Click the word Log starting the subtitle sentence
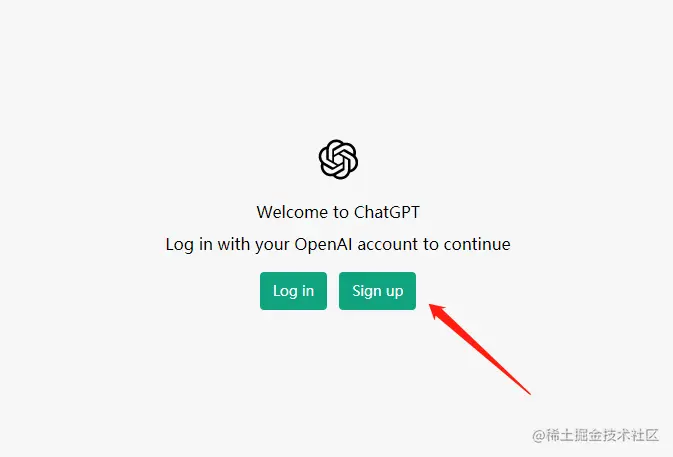This screenshot has height=457, width=673. (x=180, y=245)
